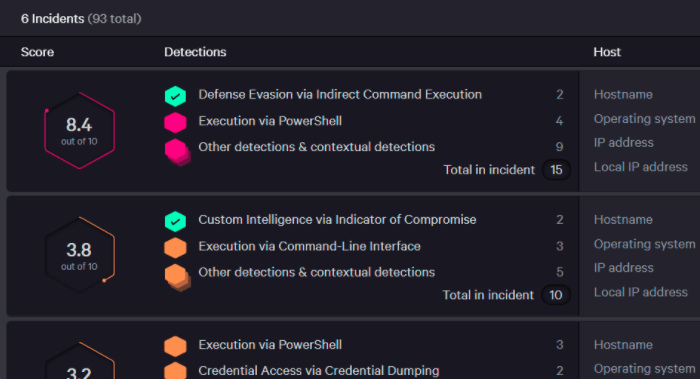Click the partially visible 3.2 score hexagon
The image size is (700, 379).
tap(79, 361)
